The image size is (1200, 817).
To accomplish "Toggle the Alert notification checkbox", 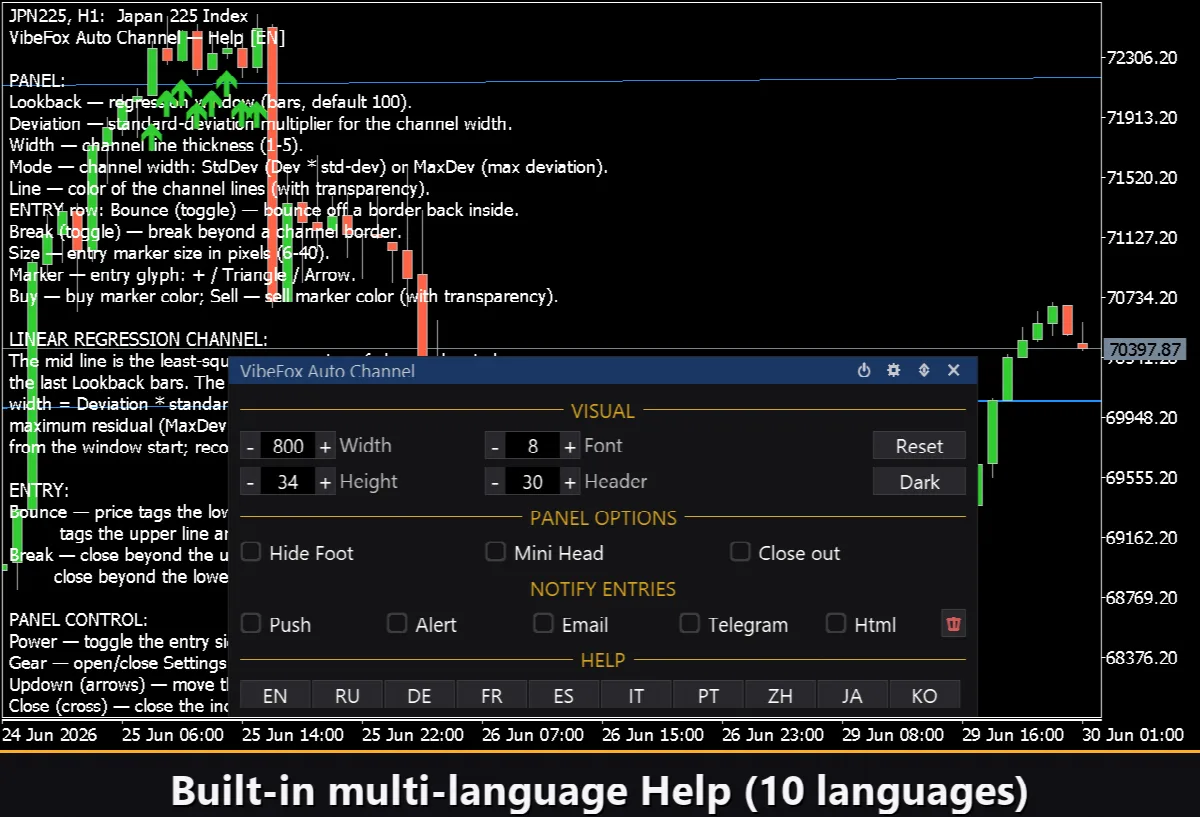I will [x=397, y=624].
